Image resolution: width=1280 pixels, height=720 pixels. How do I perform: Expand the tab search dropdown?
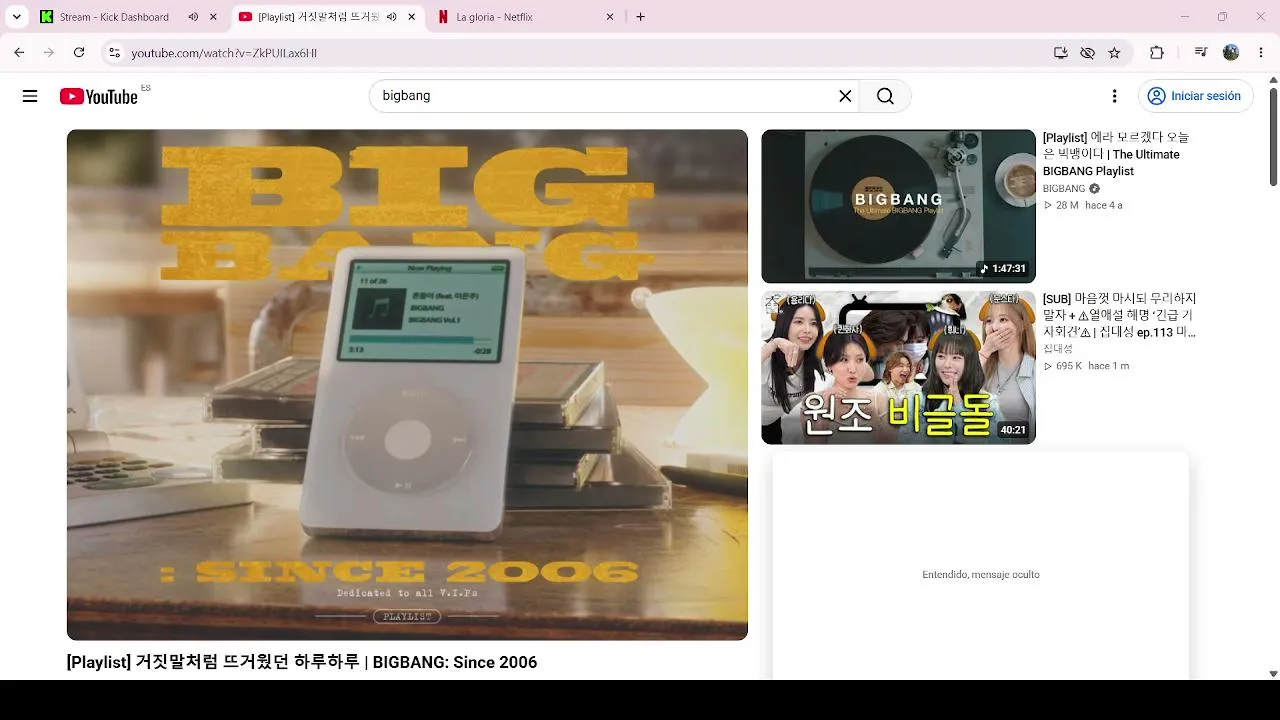[x=17, y=17]
